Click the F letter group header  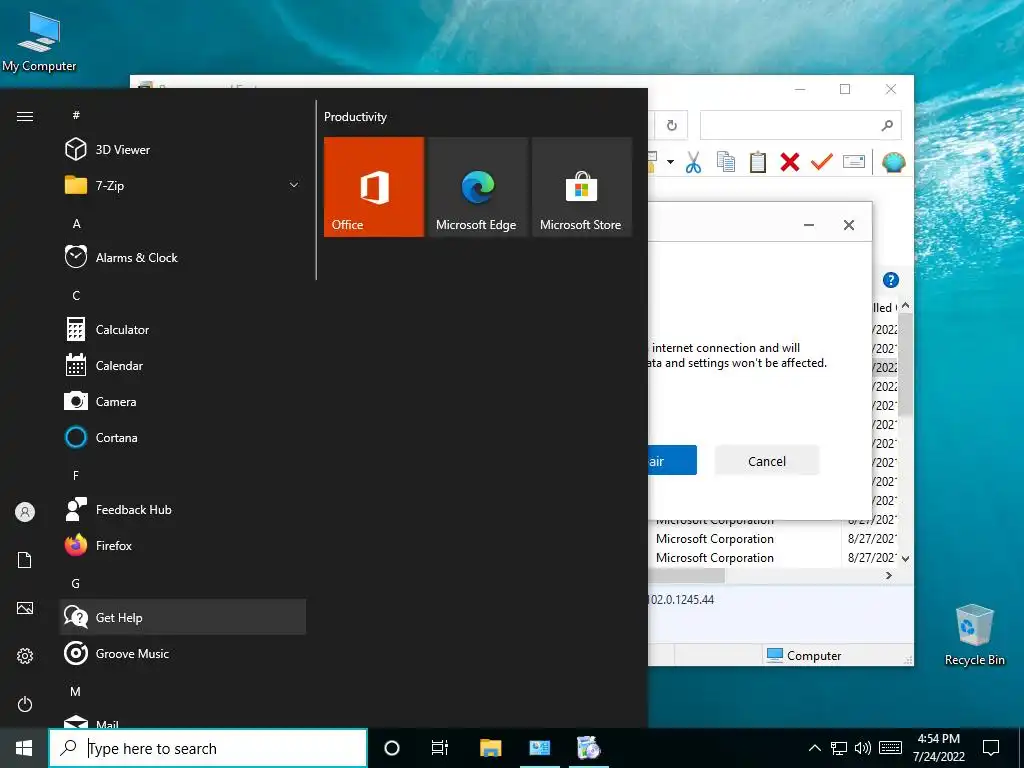pos(76,475)
